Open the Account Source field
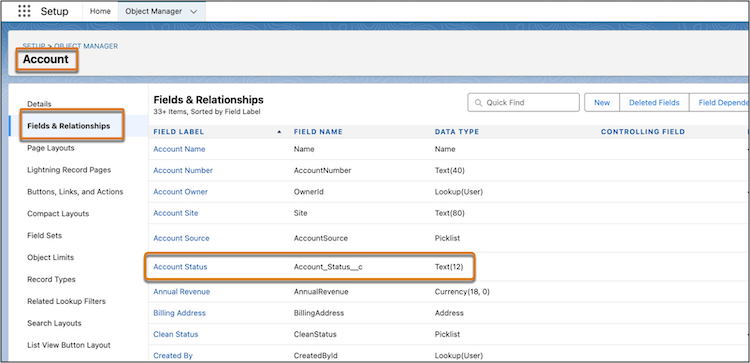Viewport: 750px width, 363px height. 181,238
